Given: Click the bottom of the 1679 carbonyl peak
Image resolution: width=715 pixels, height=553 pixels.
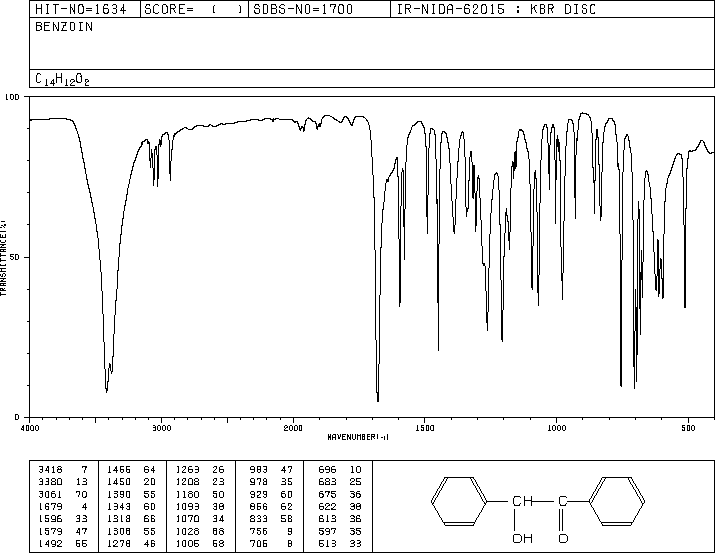Looking at the screenshot, I should (x=377, y=399).
